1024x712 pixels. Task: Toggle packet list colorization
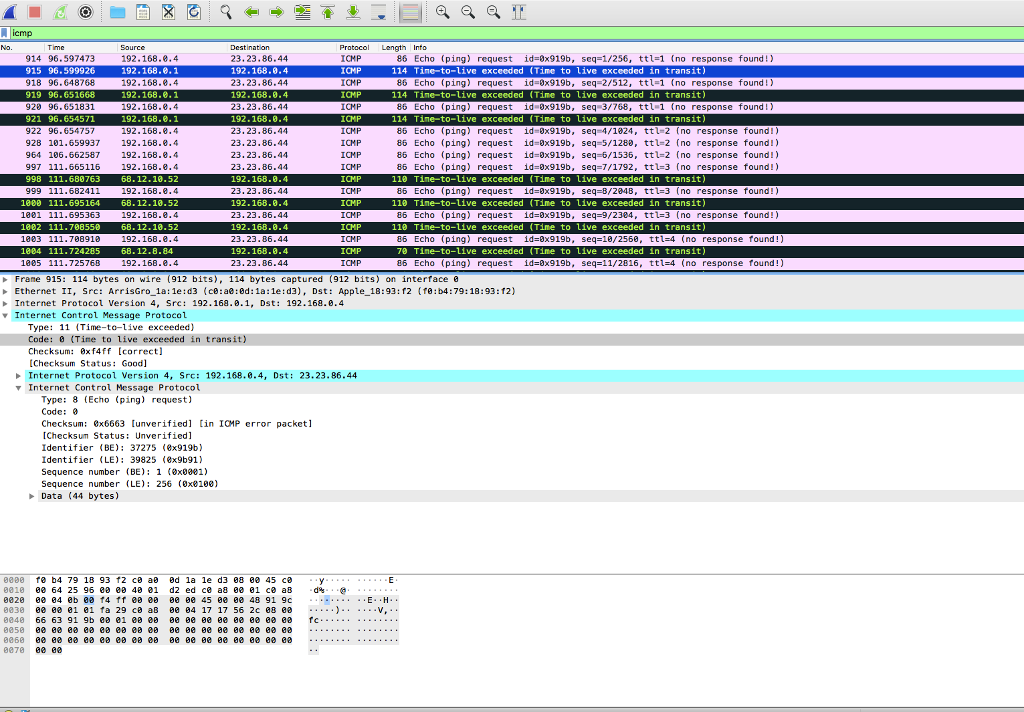coord(410,12)
